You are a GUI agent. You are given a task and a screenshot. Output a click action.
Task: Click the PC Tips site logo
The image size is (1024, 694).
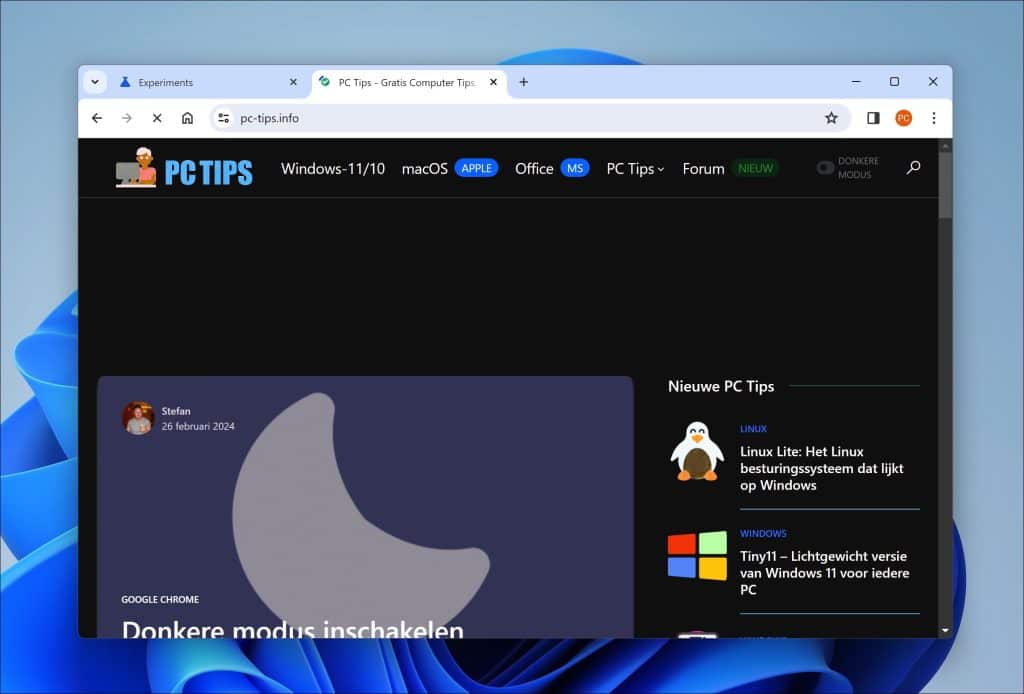184,168
